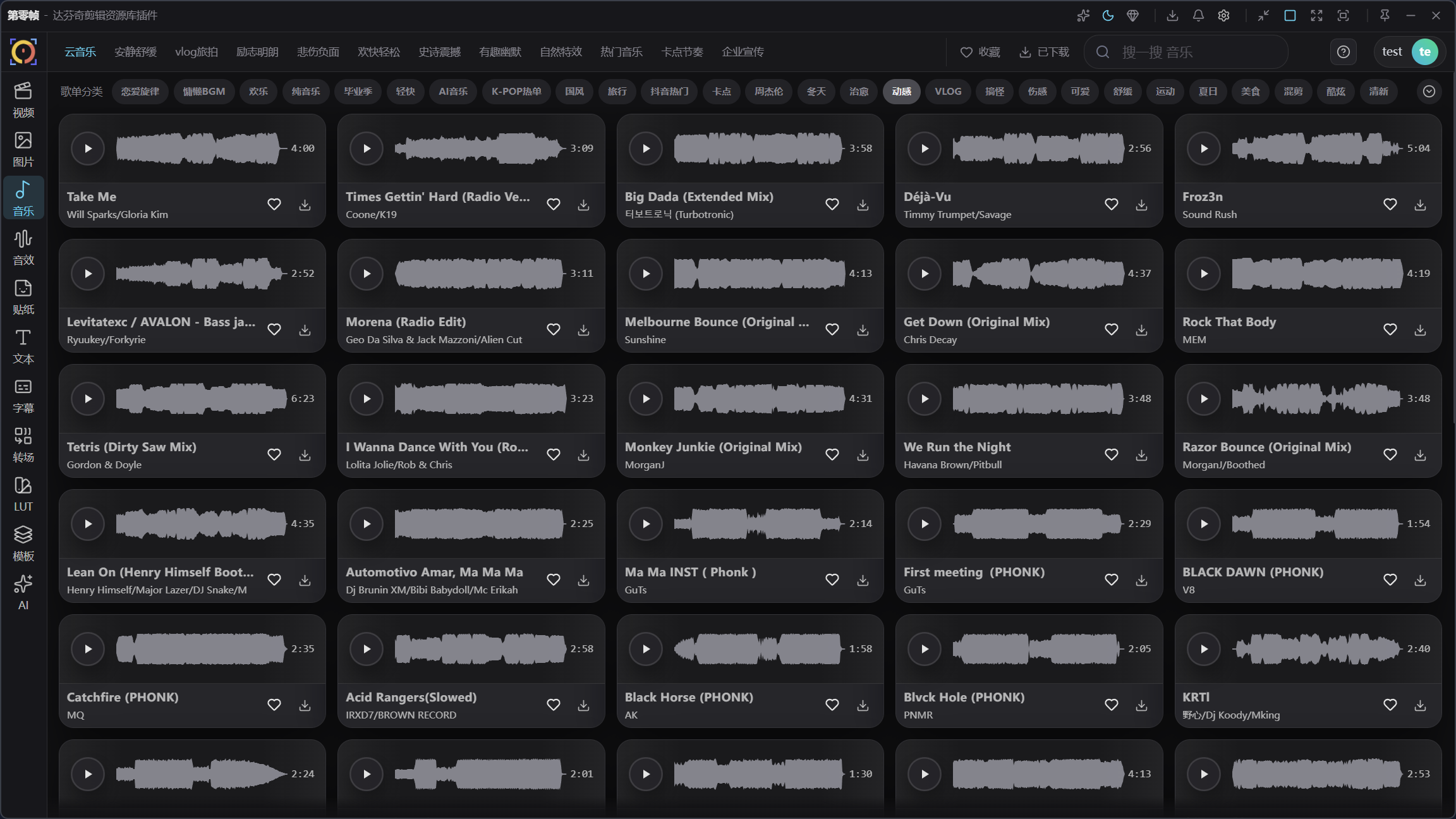This screenshot has height=819, width=1456.
Task: Filter by the K-POP热单 category tag
Action: pyautogui.click(x=516, y=92)
